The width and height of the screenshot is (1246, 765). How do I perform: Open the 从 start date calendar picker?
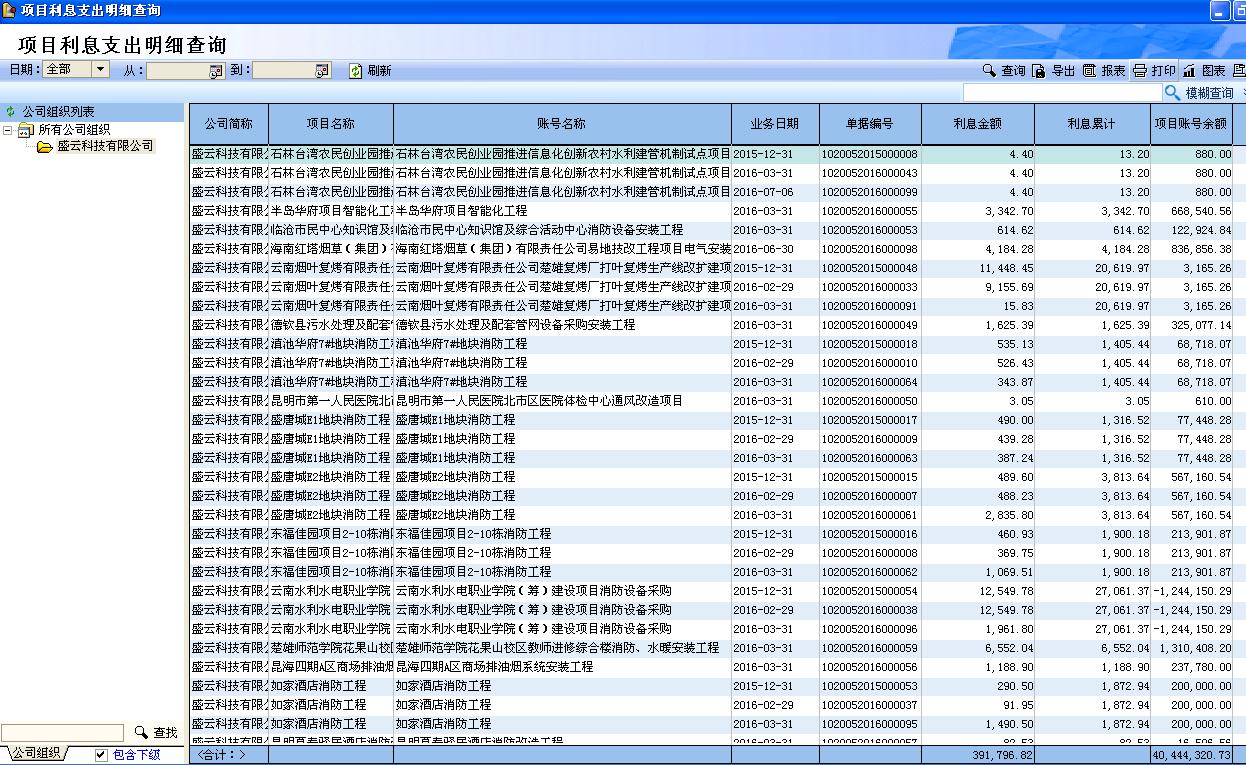(x=216, y=71)
